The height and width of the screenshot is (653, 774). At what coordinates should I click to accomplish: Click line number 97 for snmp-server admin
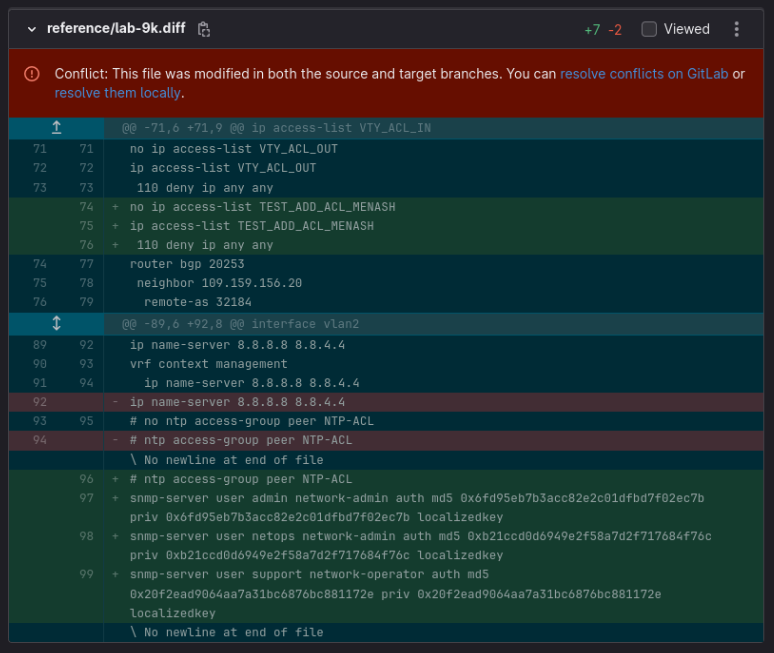[86, 498]
